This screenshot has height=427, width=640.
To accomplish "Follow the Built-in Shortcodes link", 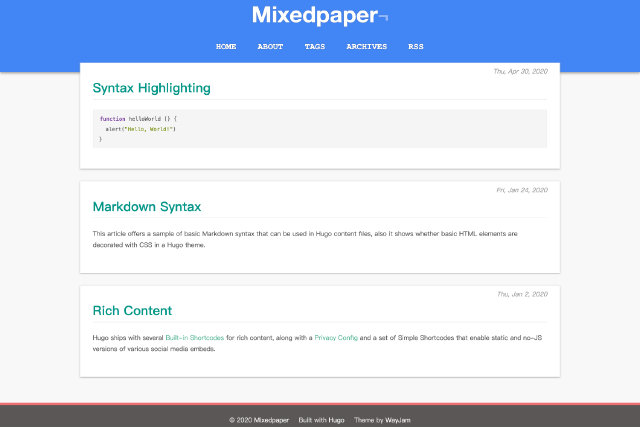I will coord(195,339).
